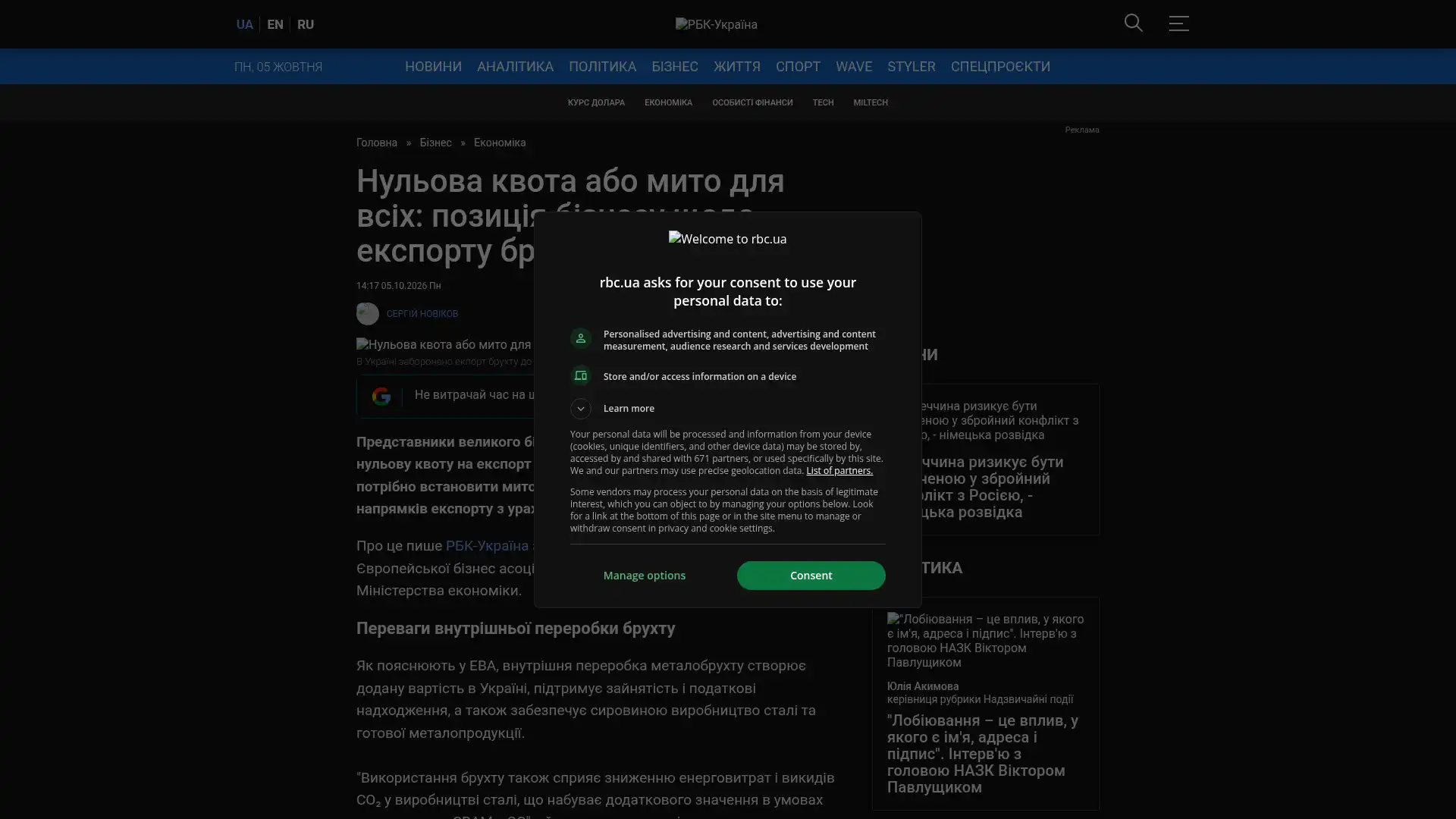
Task: Click the РБК-Україна header logo
Action: pos(716,24)
